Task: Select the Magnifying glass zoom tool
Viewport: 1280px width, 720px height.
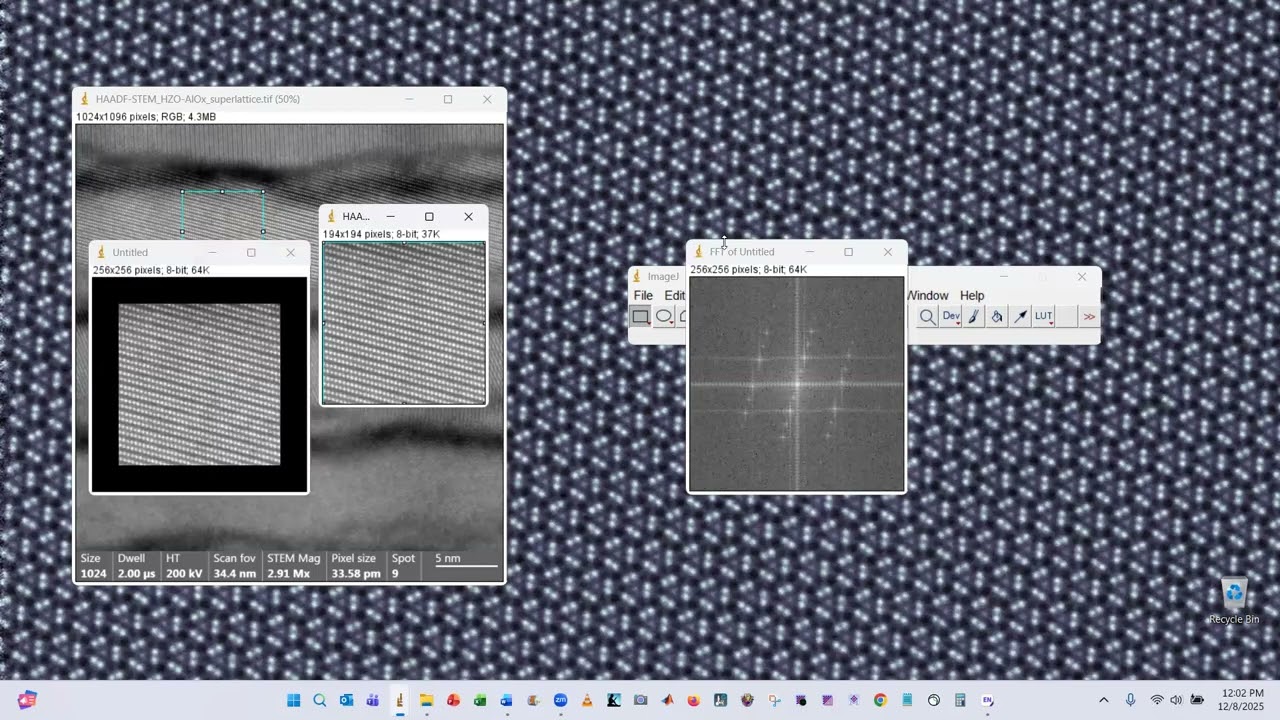Action: point(927,316)
